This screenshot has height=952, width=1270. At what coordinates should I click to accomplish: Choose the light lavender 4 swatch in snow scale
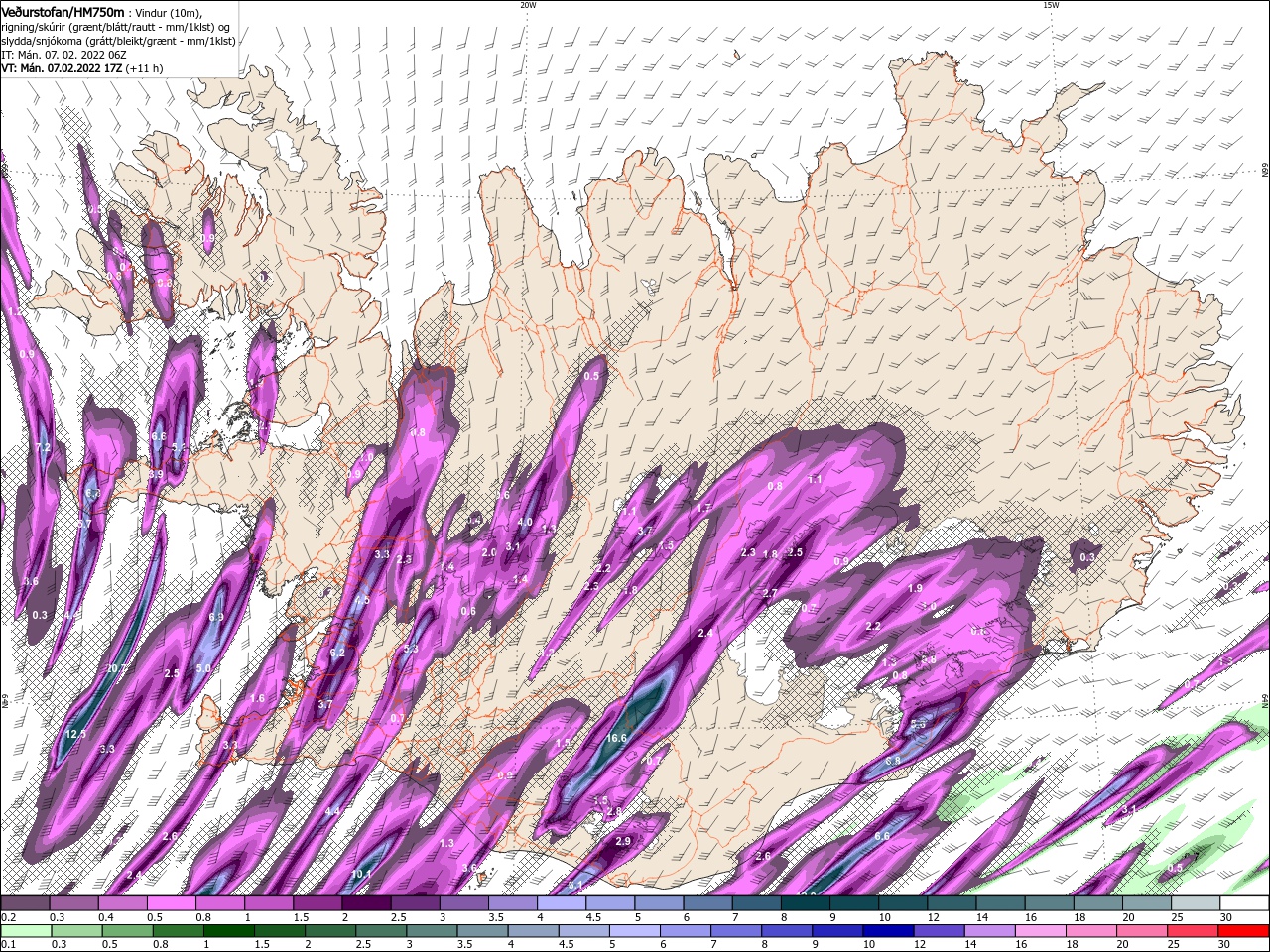[560, 903]
